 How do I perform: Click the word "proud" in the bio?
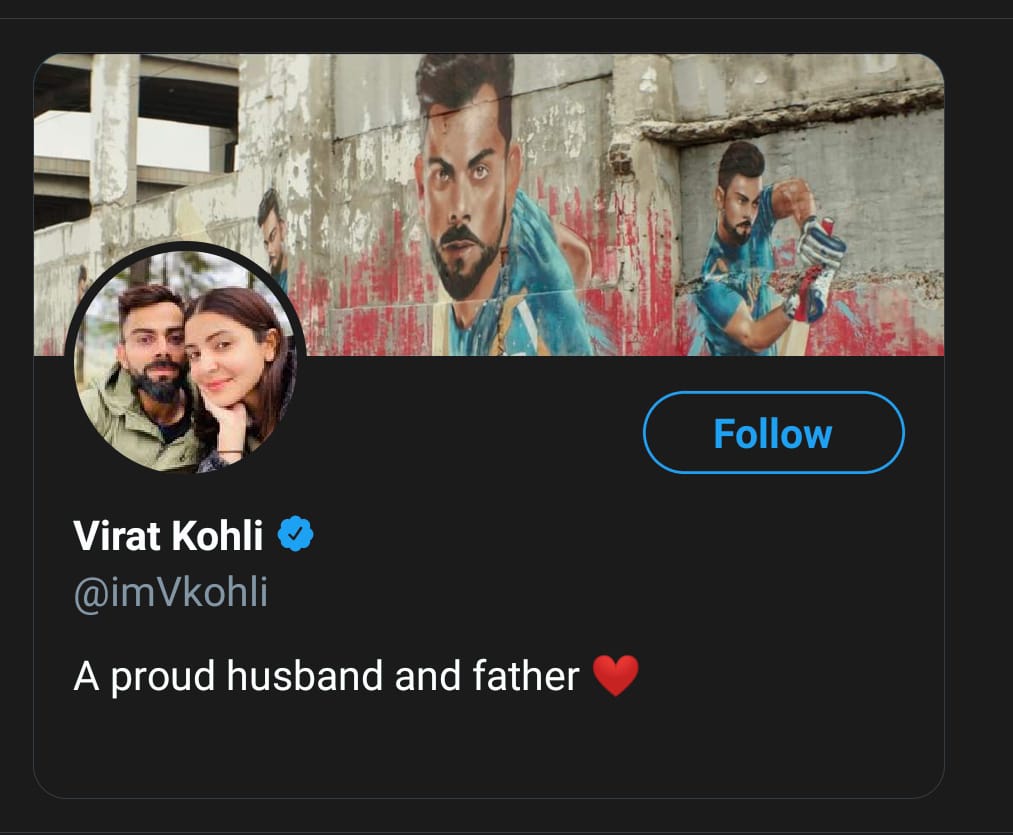point(163,677)
